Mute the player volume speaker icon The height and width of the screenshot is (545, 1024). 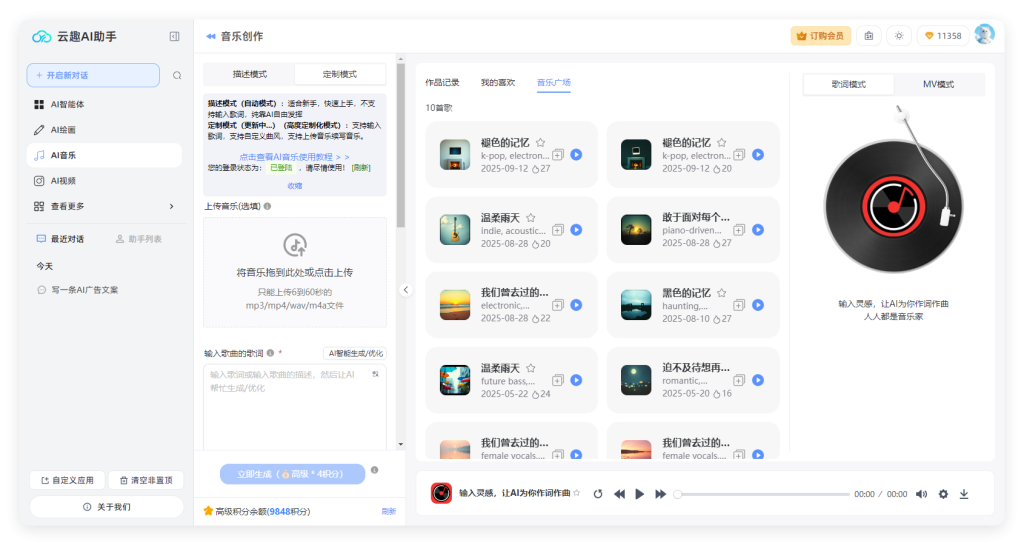[921, 494]
